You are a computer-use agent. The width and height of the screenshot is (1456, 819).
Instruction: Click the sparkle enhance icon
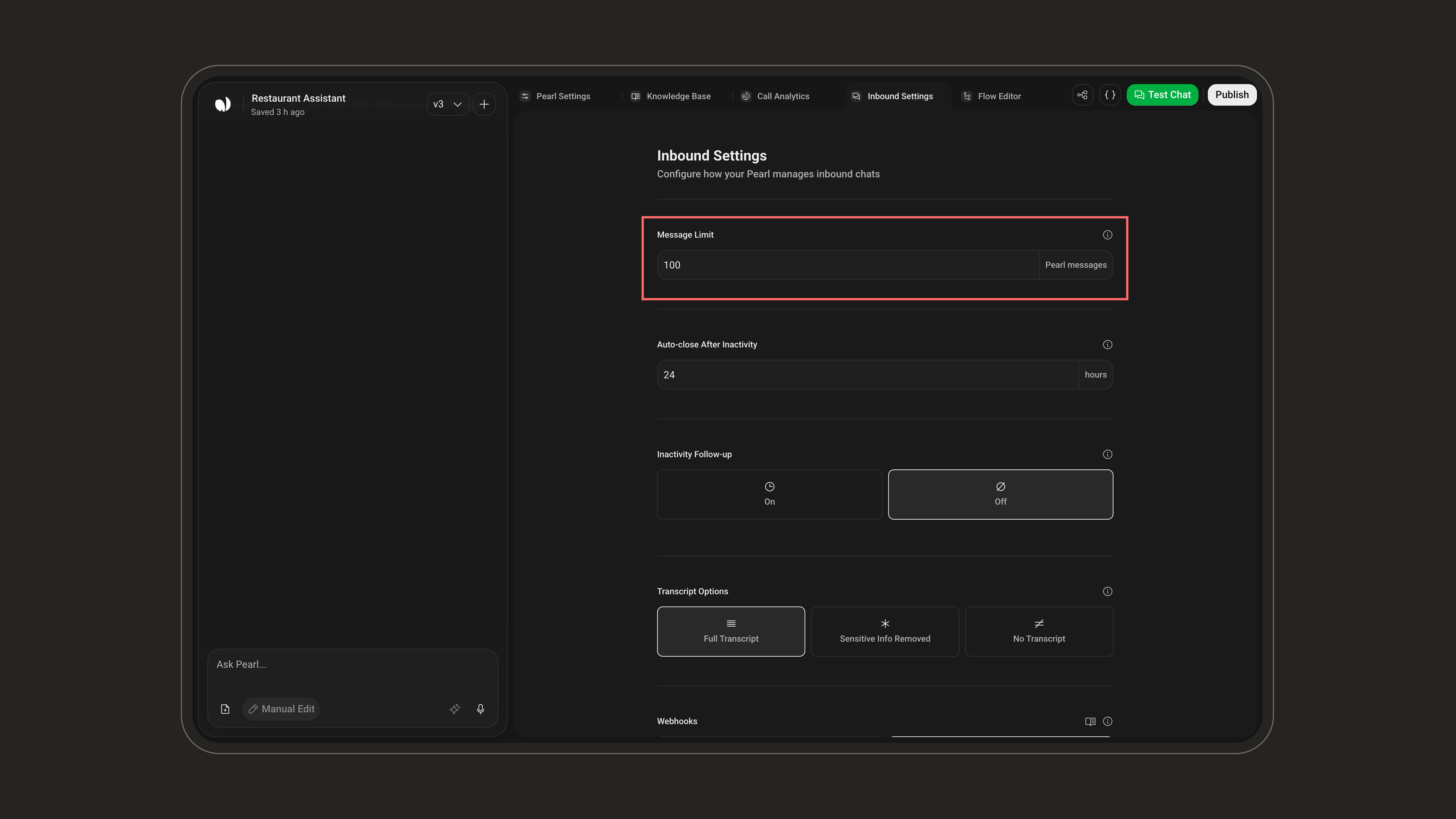tap(454, 709)
